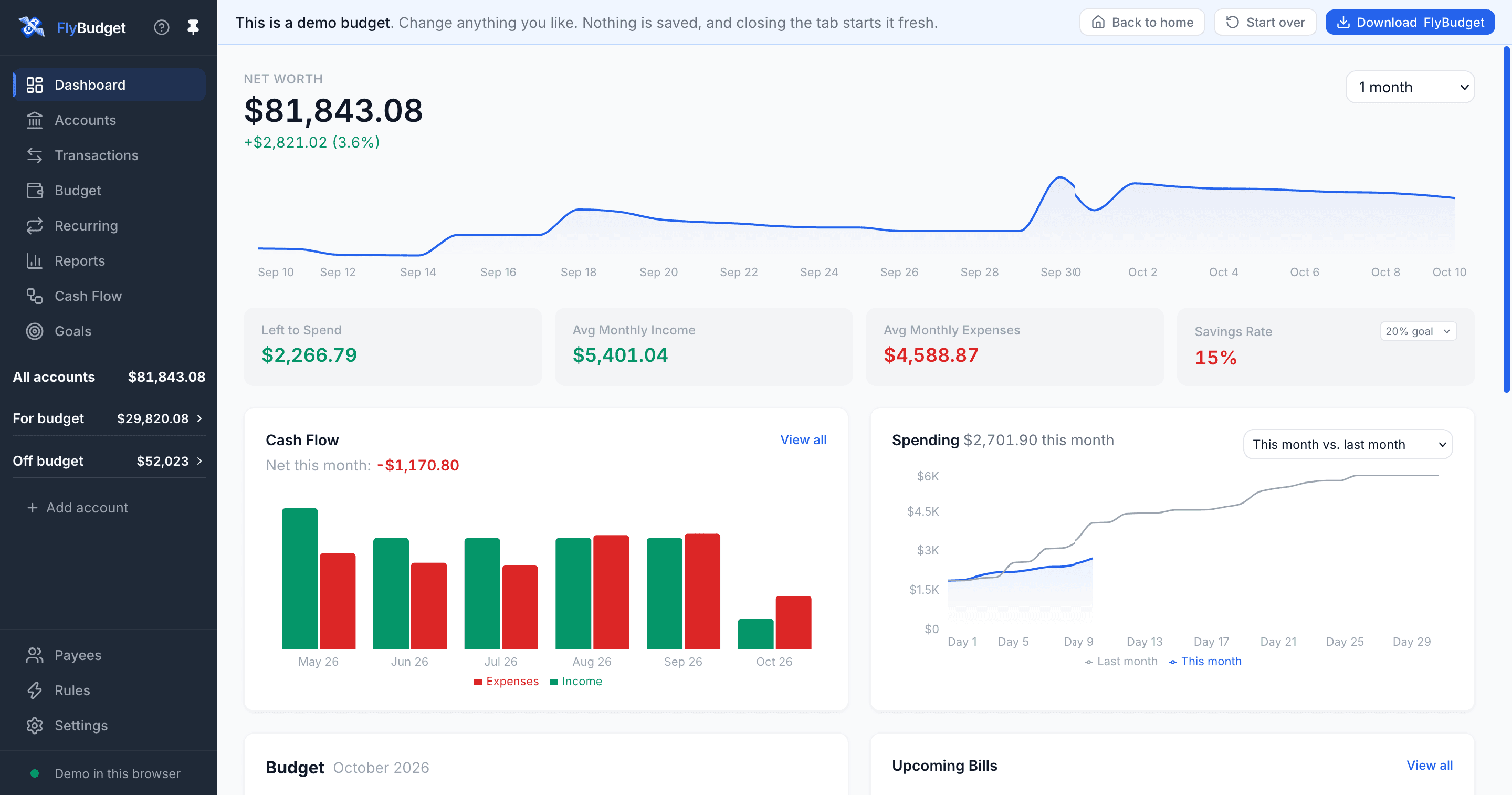Click the Dashboard grid icon
The image size is (1512, 796).
click(x=35, y=85)
